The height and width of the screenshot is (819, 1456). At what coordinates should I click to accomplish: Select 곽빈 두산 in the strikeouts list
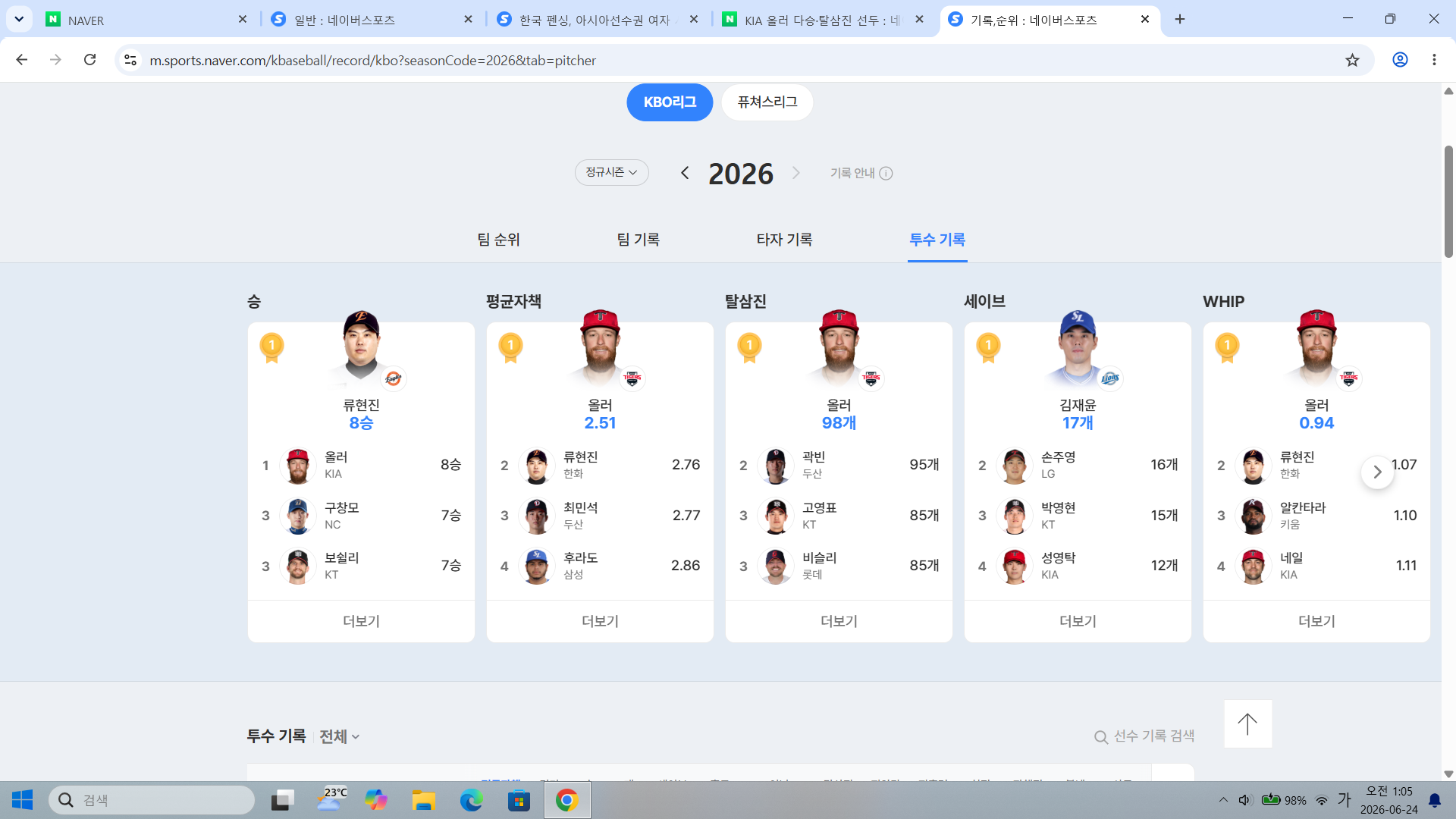pyautogui.click(x=839, y=465)
